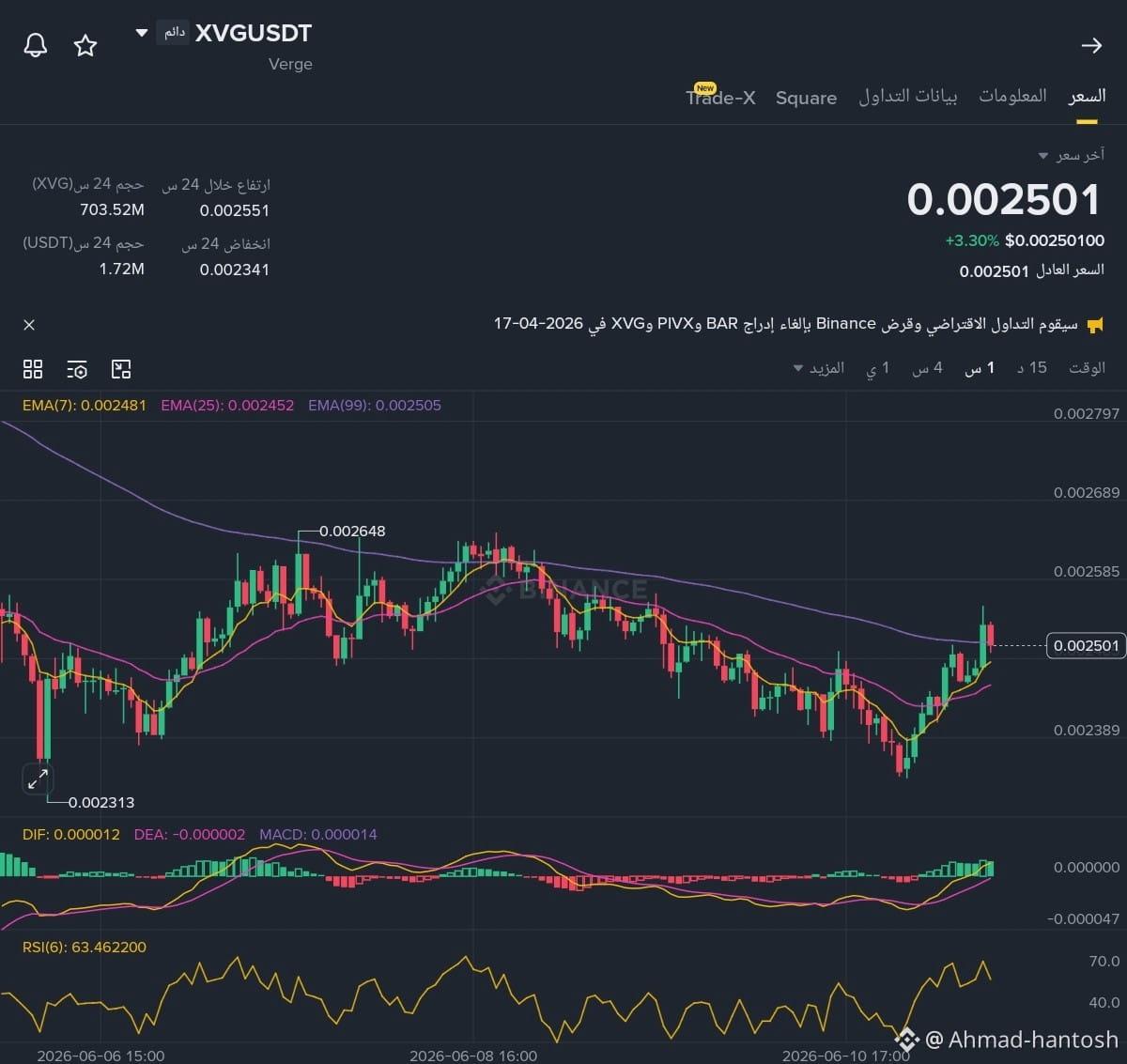Image resolution: width=1127 pixels, height=1064 pixels.
Task: Click the 2026-06-08 16:00 time axis label
Action: click(473, 1056)
